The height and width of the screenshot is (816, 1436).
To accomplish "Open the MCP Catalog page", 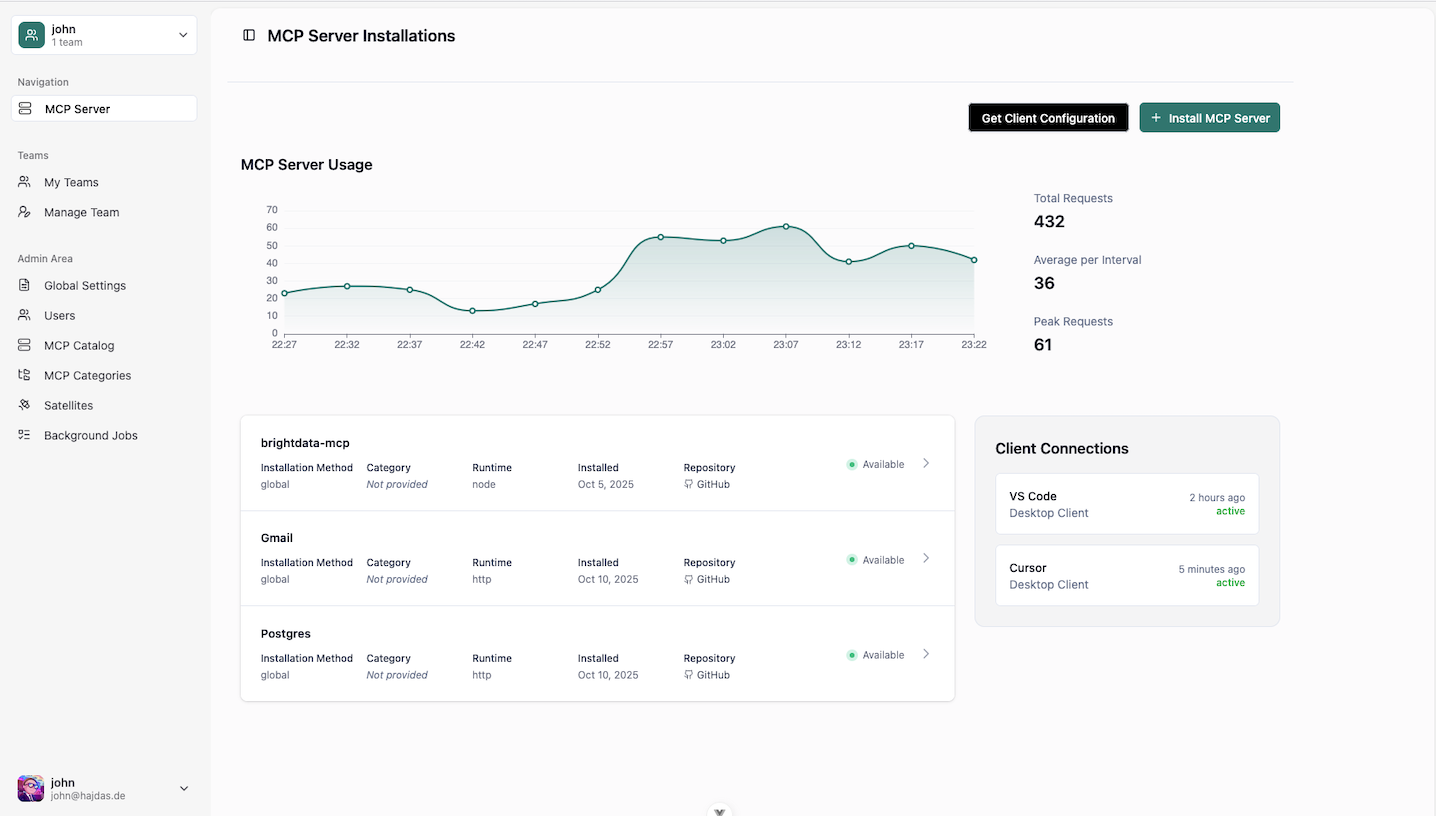I will click(x=76, y=345).
